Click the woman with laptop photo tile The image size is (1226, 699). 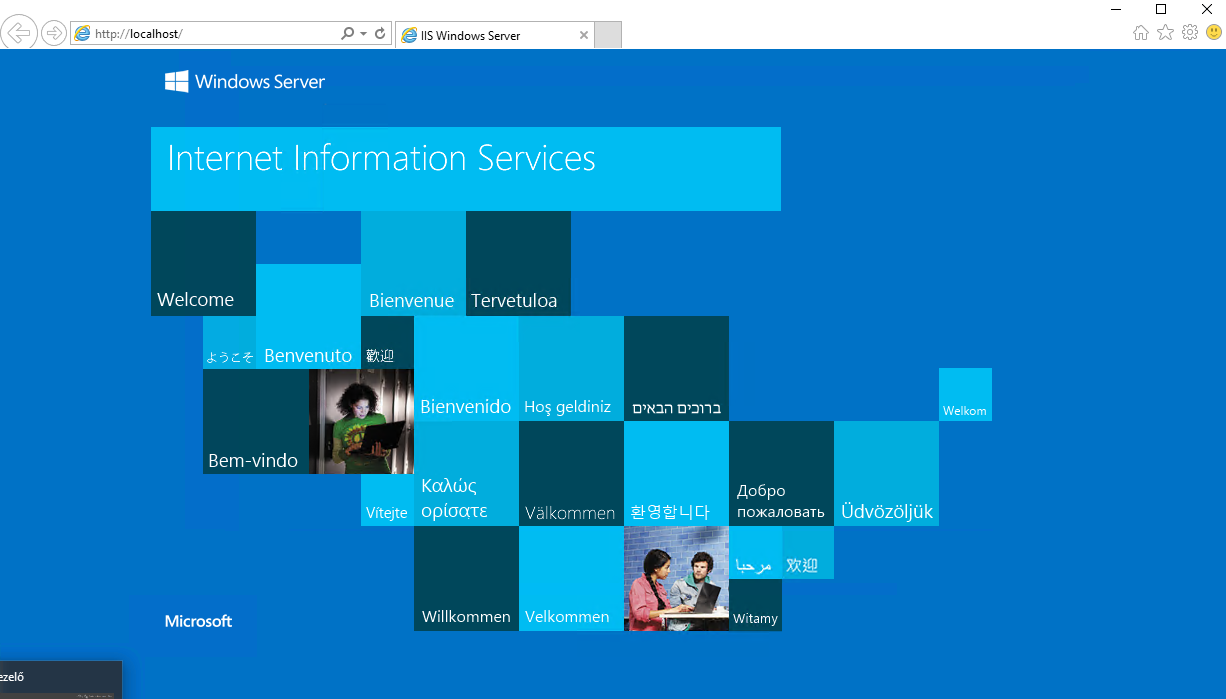[361, 421]
